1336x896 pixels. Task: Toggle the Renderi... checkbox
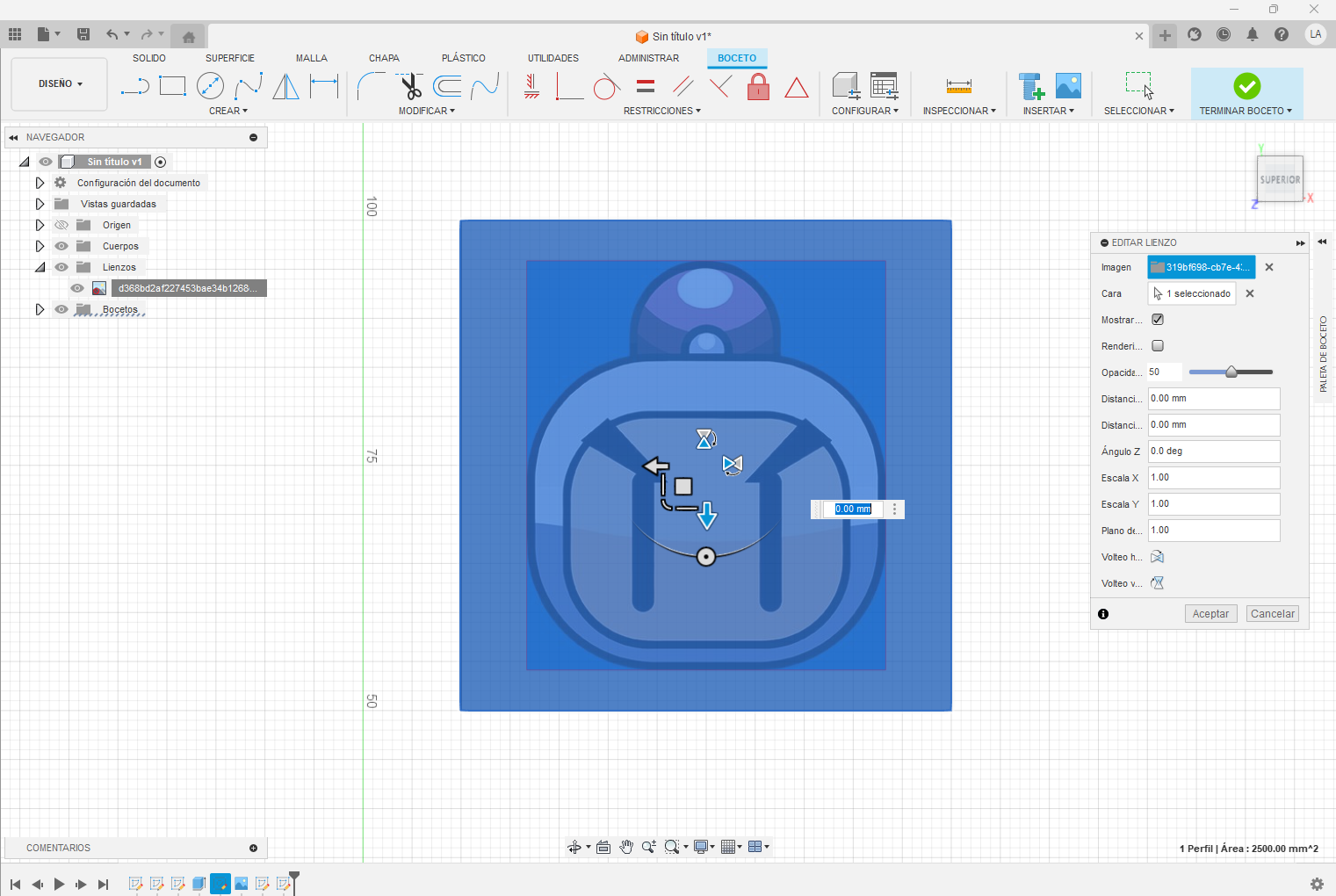click(1158, 346)
